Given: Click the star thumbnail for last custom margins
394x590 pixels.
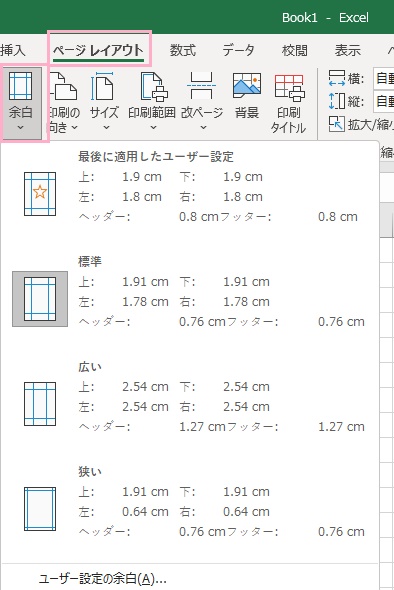Looking at the screenshot, I should tap(40, 194).
